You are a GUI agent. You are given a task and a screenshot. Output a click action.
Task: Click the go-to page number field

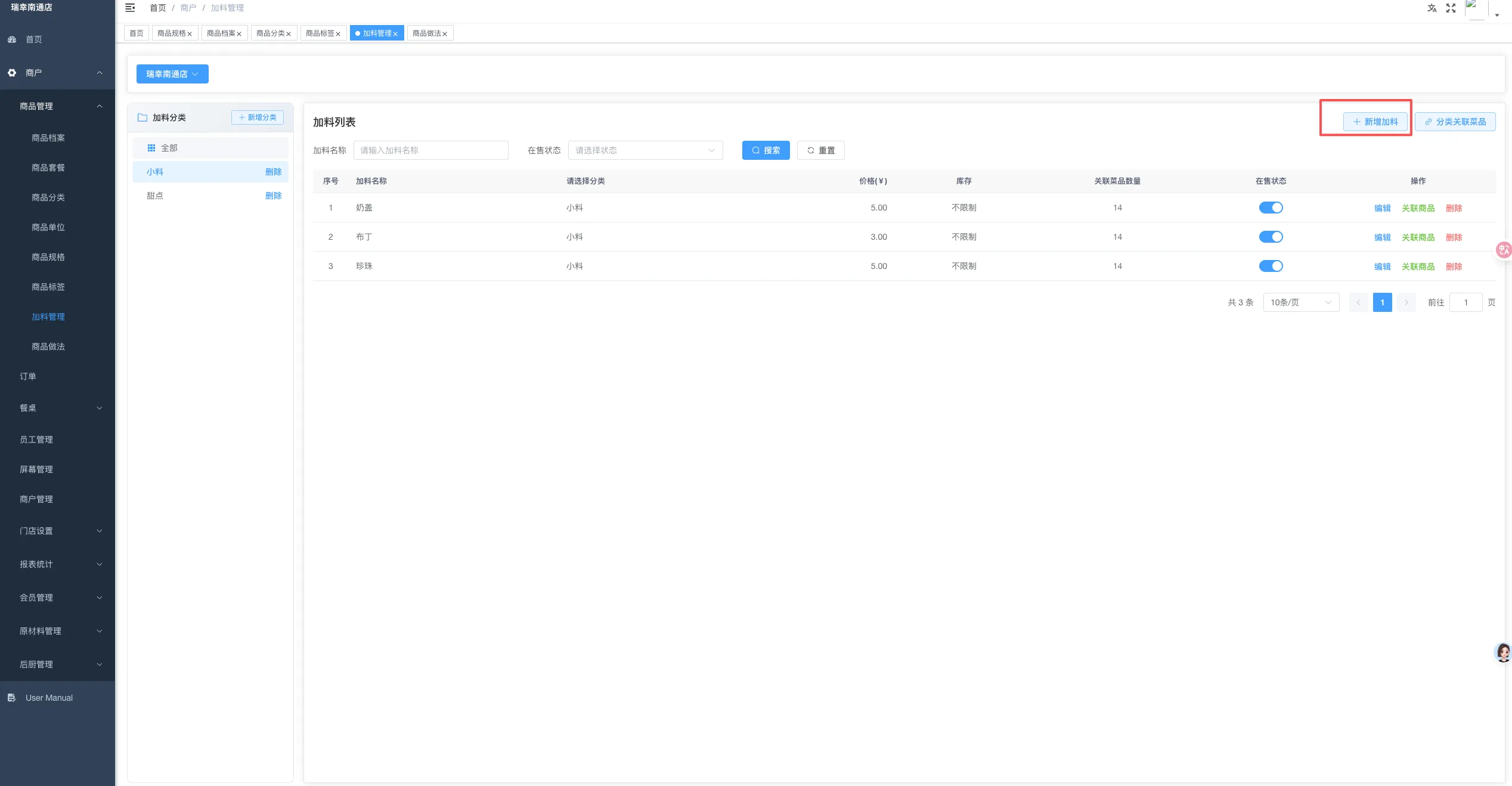coord(1465,302)
